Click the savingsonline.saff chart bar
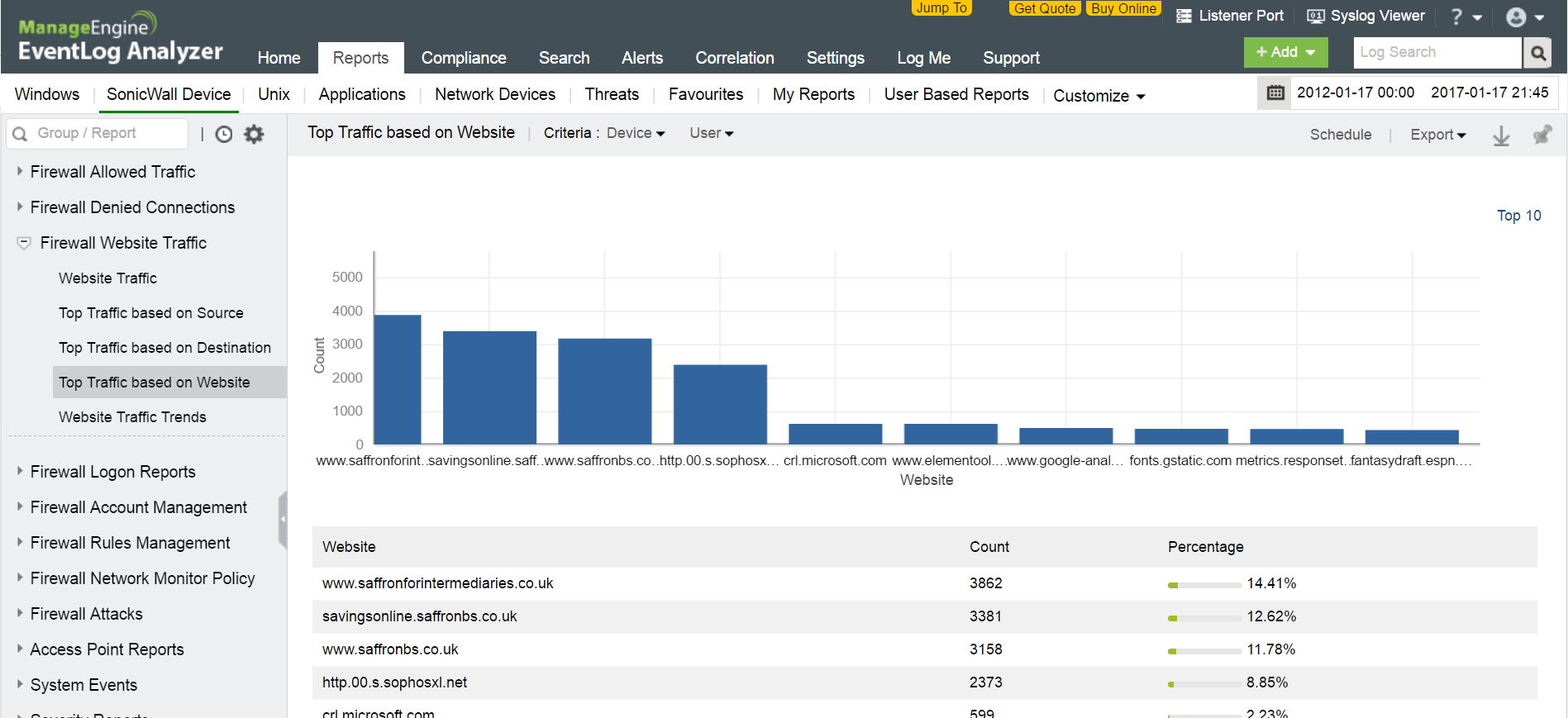This screenshot has width=1568, height=718. point(489,388)
